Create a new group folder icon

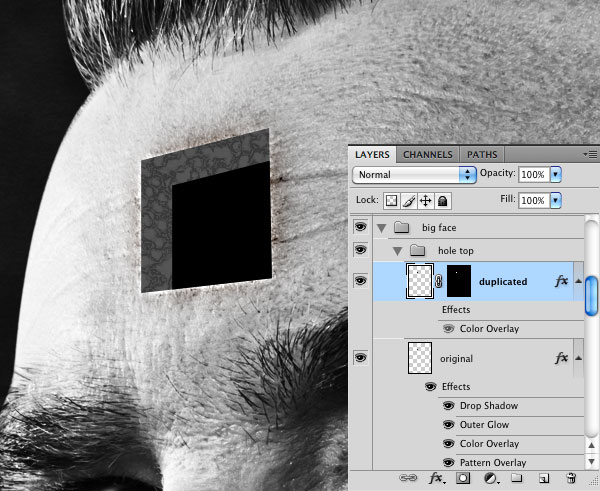[x=517, y=478]
